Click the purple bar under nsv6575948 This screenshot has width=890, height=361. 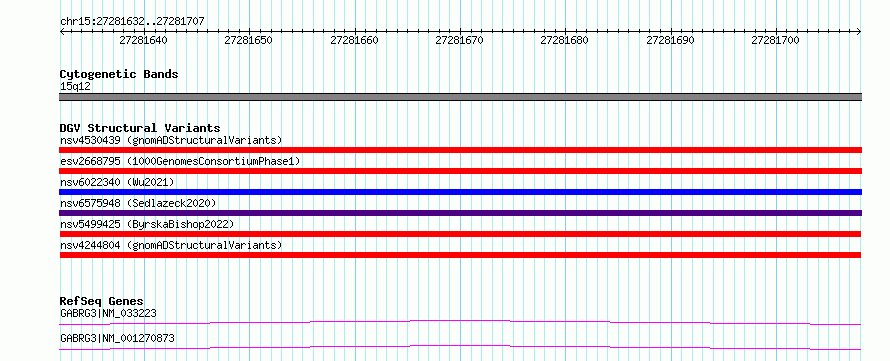click(x=460, y=213)
